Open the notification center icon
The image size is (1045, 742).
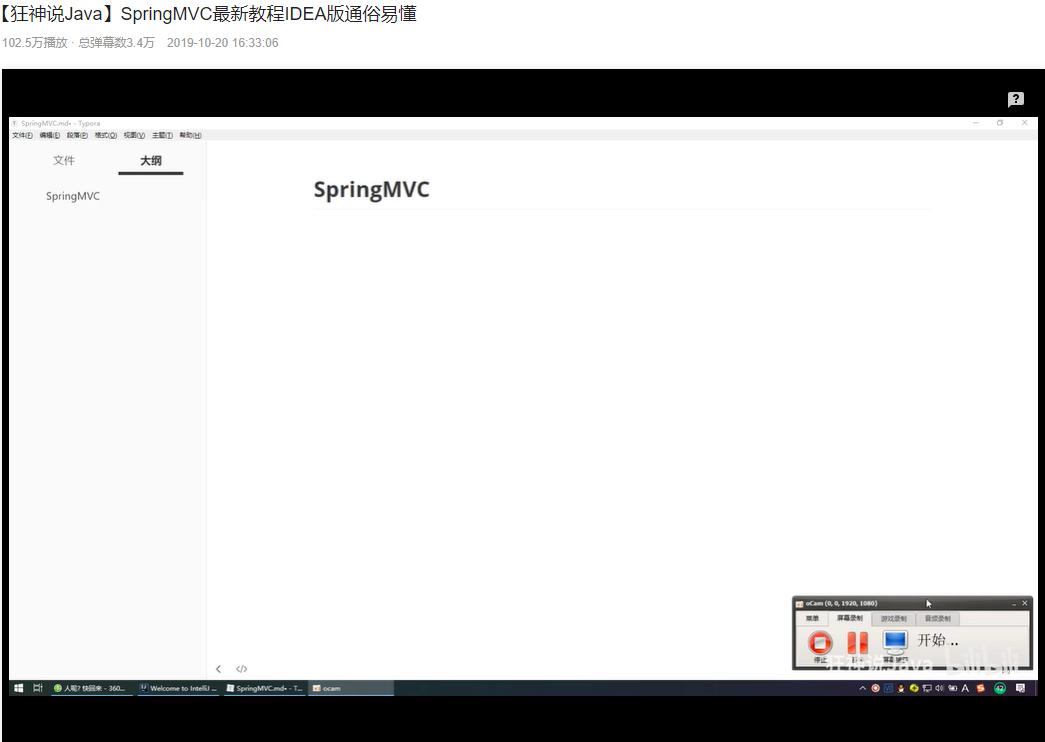1020,688
